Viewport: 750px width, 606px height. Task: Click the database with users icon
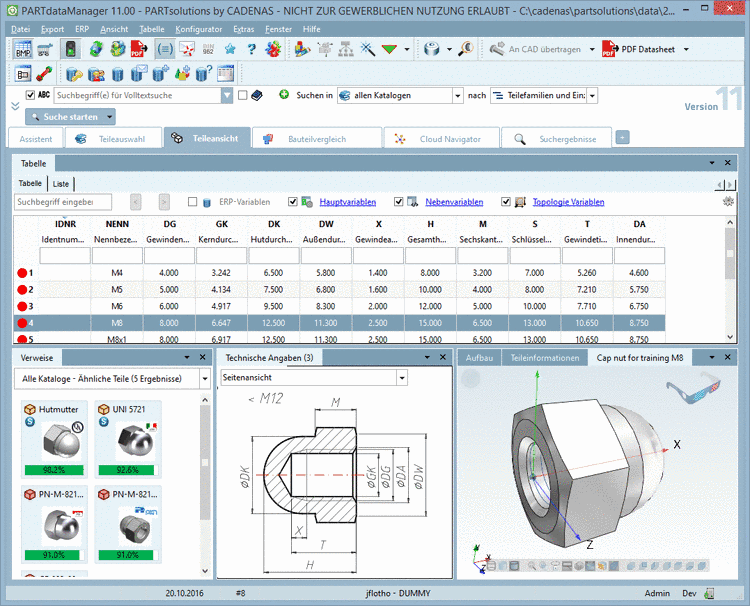coord(96,74)
